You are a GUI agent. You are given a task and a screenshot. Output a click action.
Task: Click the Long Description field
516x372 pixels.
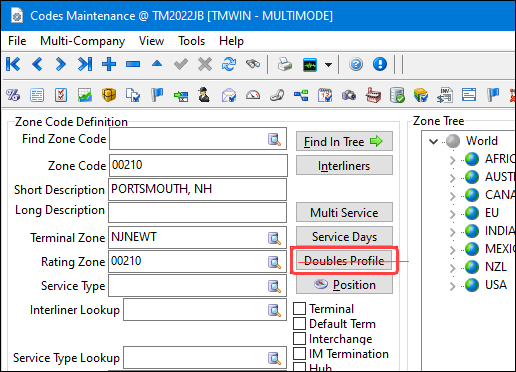197,212
